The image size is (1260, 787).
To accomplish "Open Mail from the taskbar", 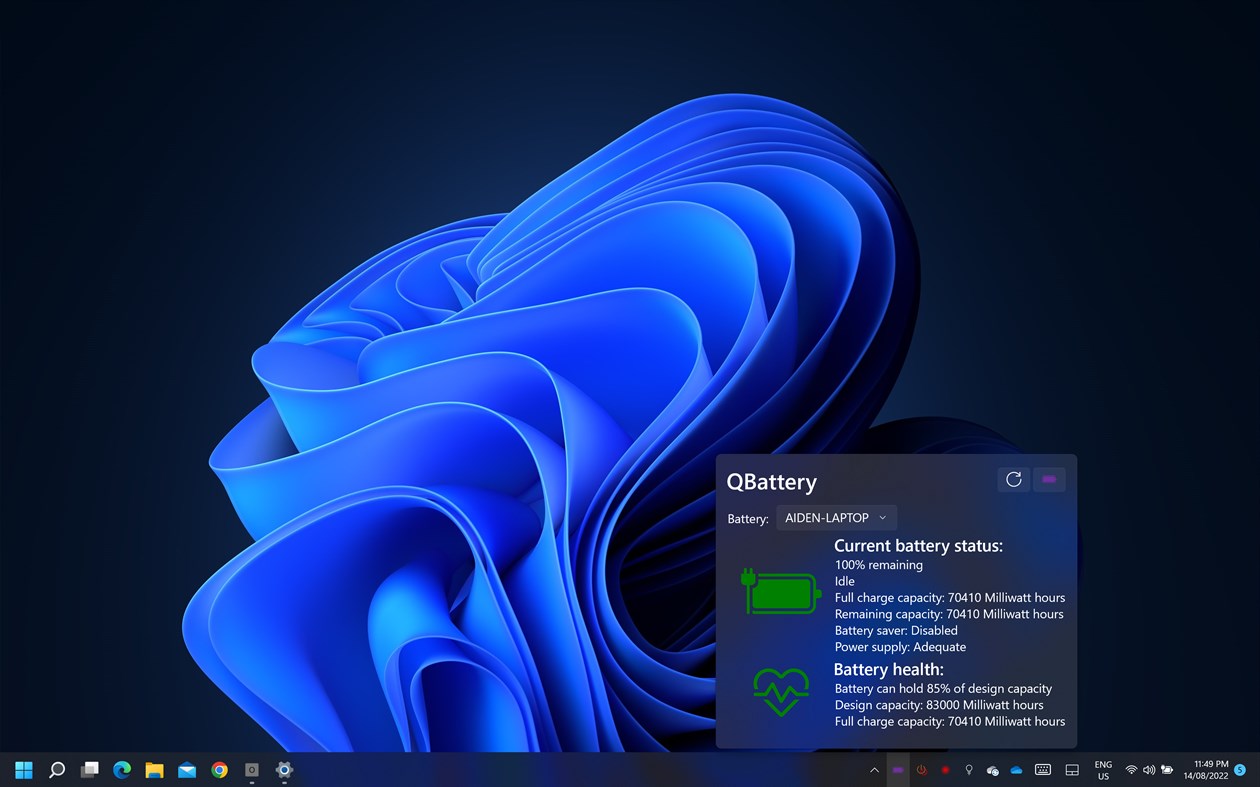I will coord(187,770).
